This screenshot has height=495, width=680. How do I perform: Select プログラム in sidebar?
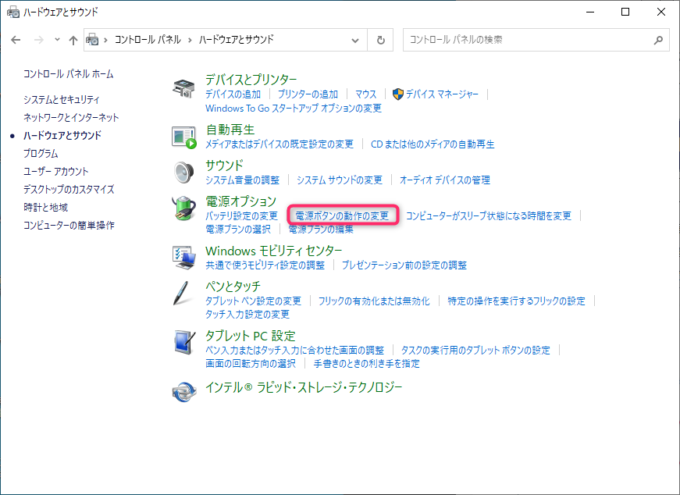pyautogui.click(x=41, y=154)
